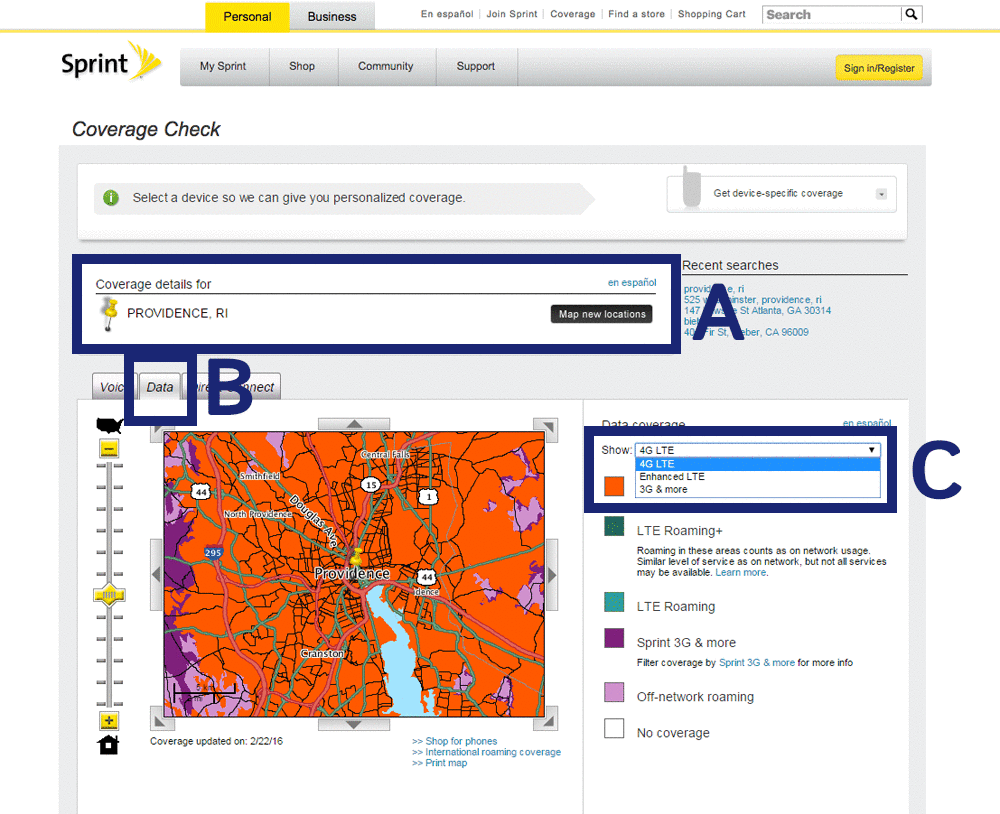Zoom in with the plus button

tap(109, 721)
